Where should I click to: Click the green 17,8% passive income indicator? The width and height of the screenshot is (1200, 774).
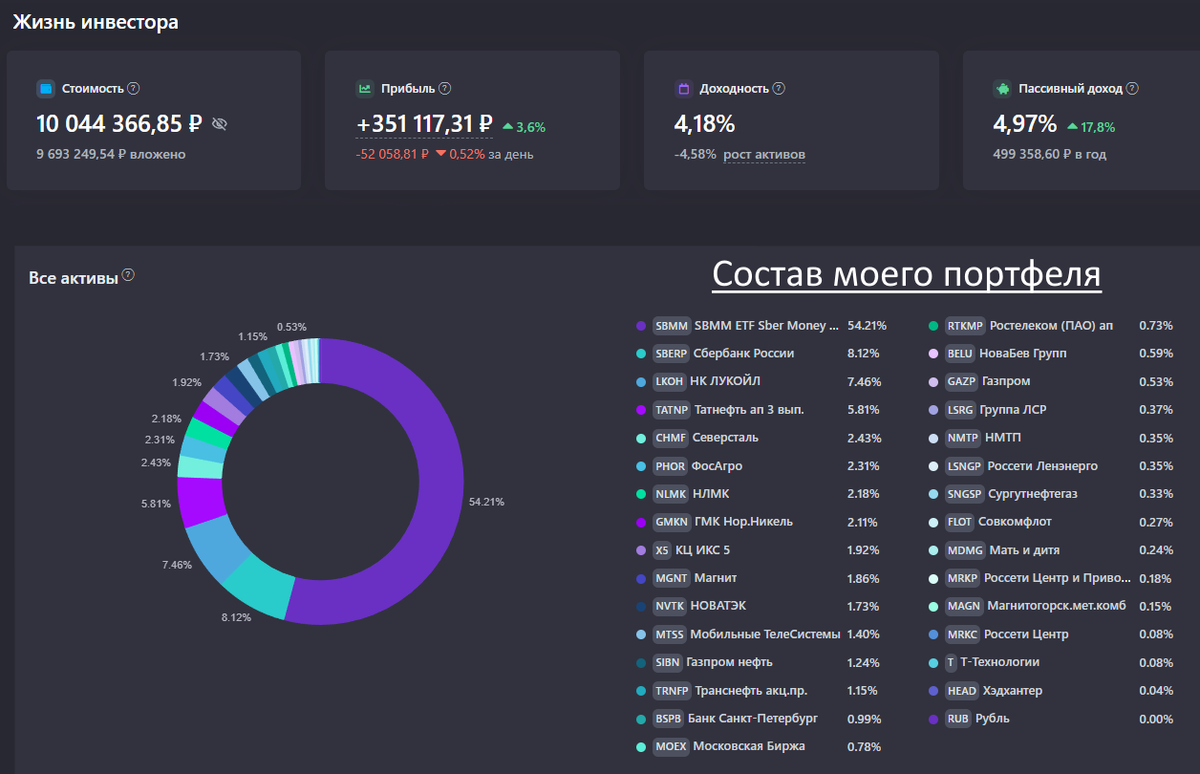tap(1091, 127)
